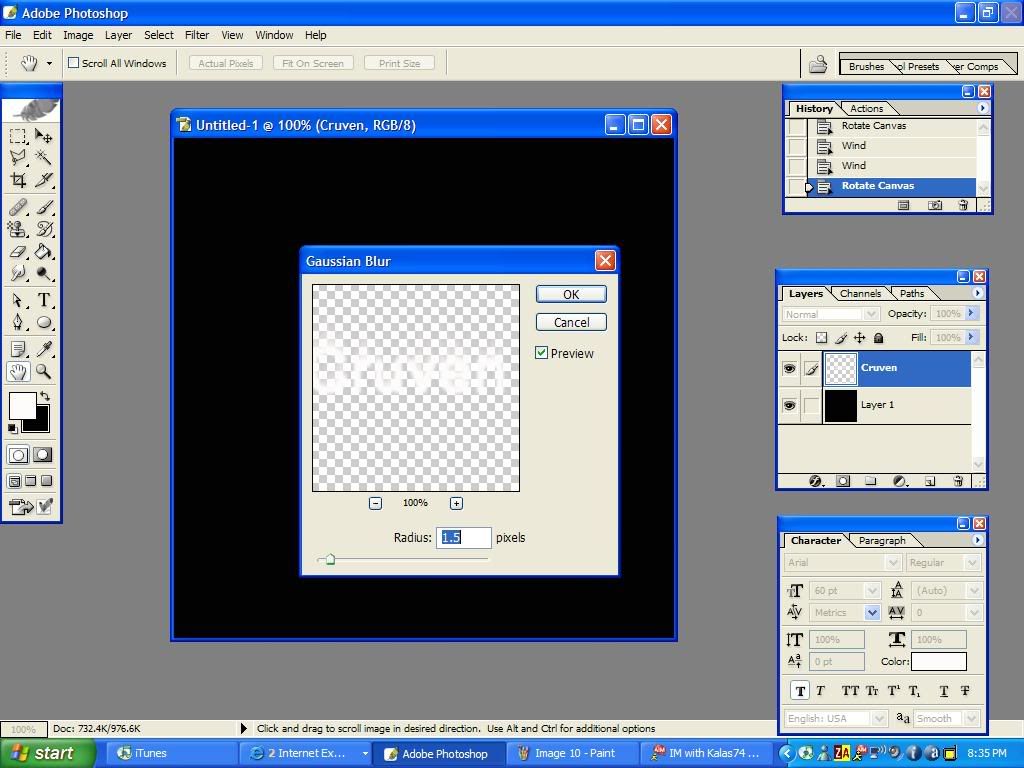
Task: Select the Slice tool
Action: pos(44,180)
